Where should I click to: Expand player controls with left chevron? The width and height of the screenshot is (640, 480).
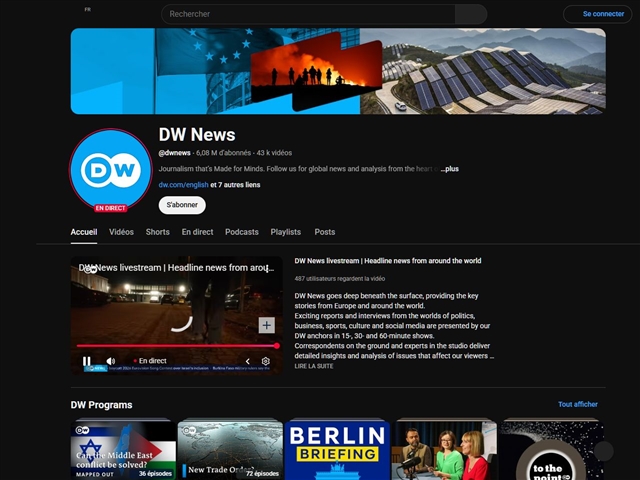pos(247,361)
